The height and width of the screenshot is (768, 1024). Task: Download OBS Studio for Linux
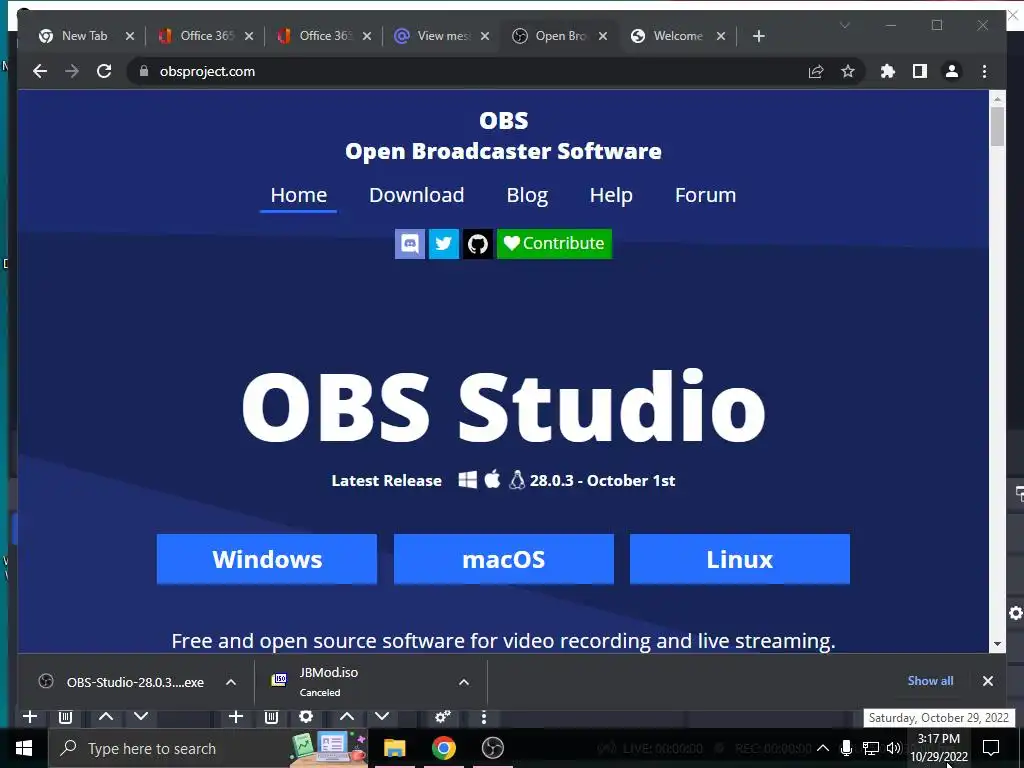(x=740, y=559)
